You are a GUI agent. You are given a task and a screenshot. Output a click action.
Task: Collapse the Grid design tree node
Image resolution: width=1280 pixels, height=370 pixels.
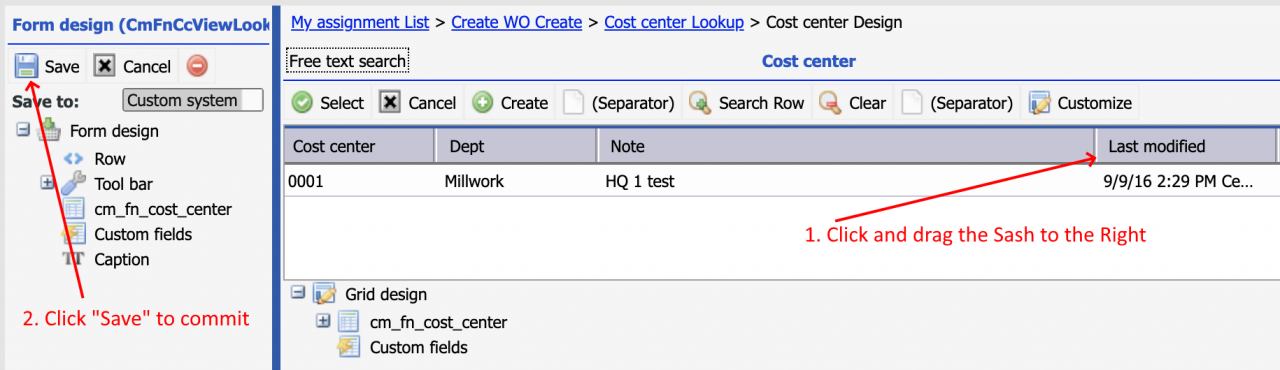point(297,294)
